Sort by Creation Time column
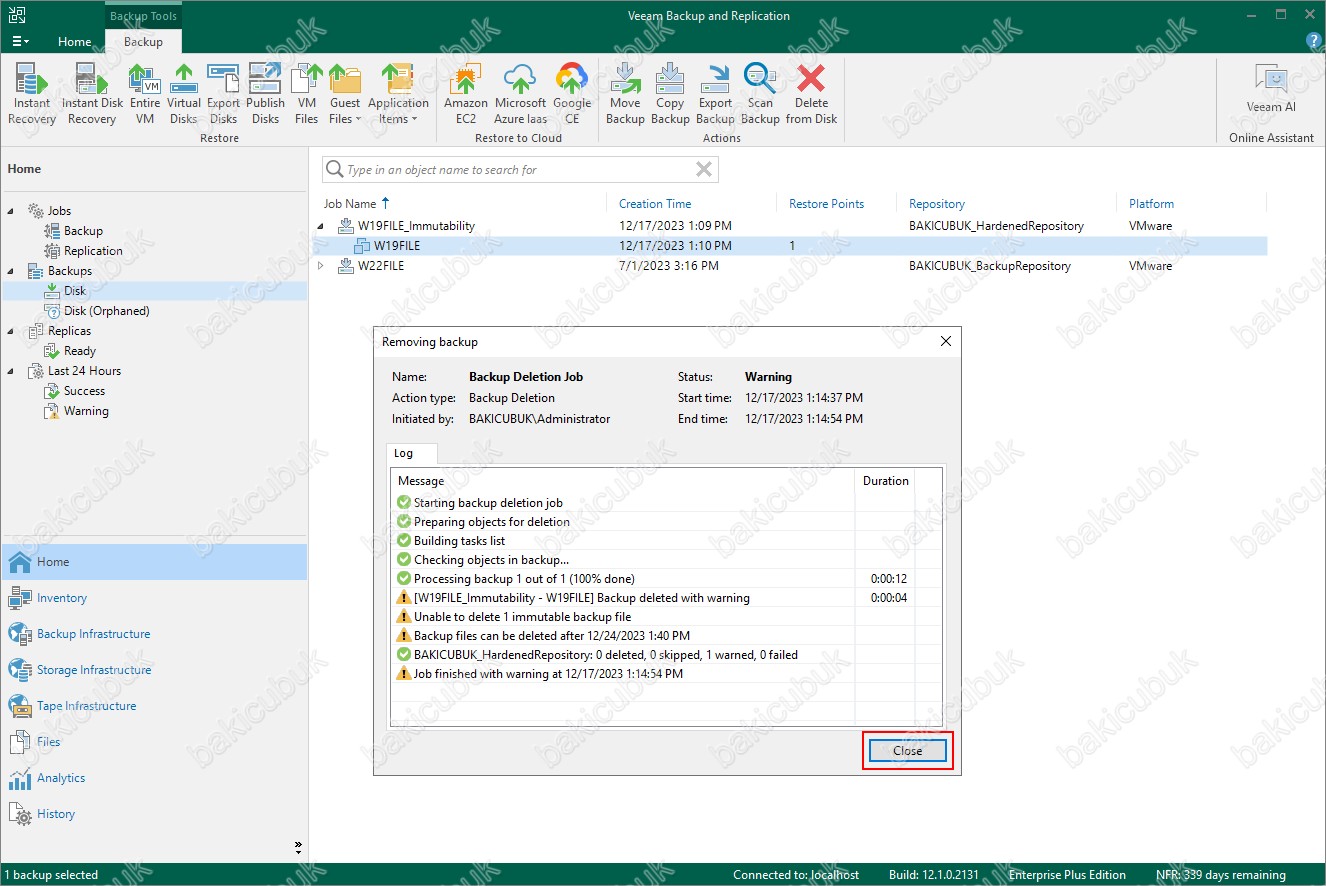 [655, 203]
